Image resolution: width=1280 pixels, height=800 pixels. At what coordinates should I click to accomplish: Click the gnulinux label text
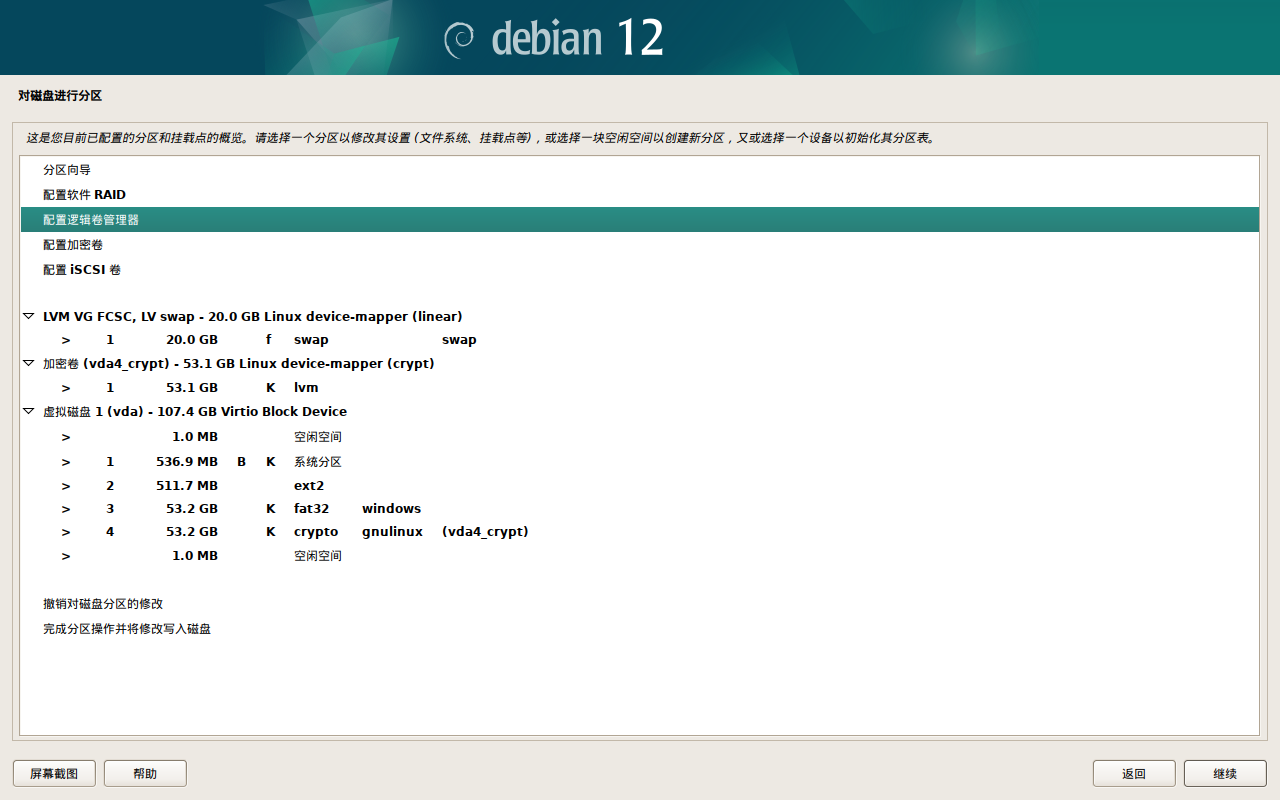point(392,532)
